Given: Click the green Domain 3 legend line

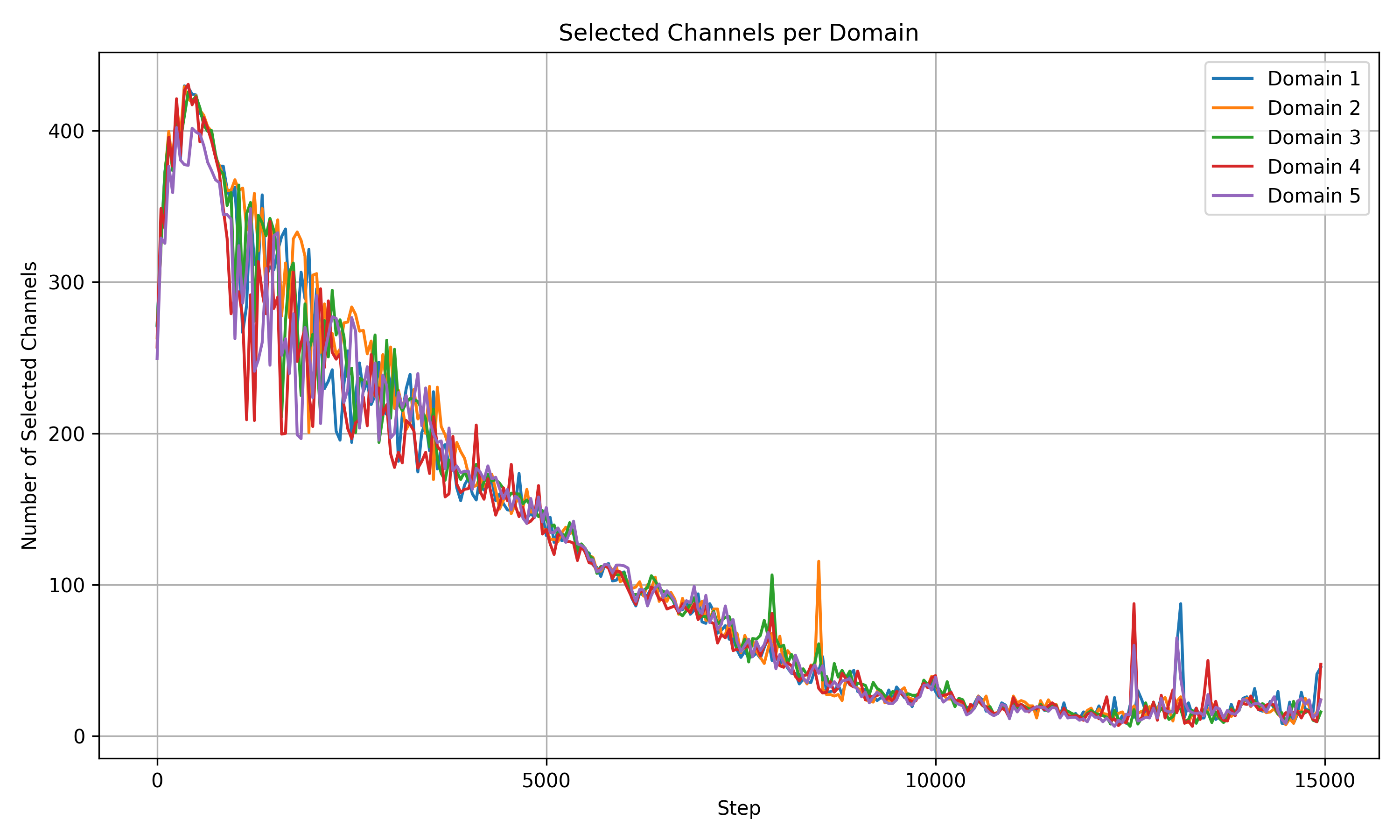Looking at the screenshot, I should click(x=1232, y=138).
